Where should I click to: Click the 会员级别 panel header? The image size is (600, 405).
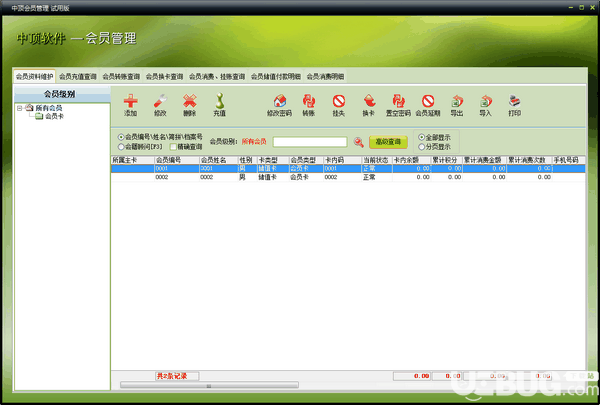tap(62, 94)
